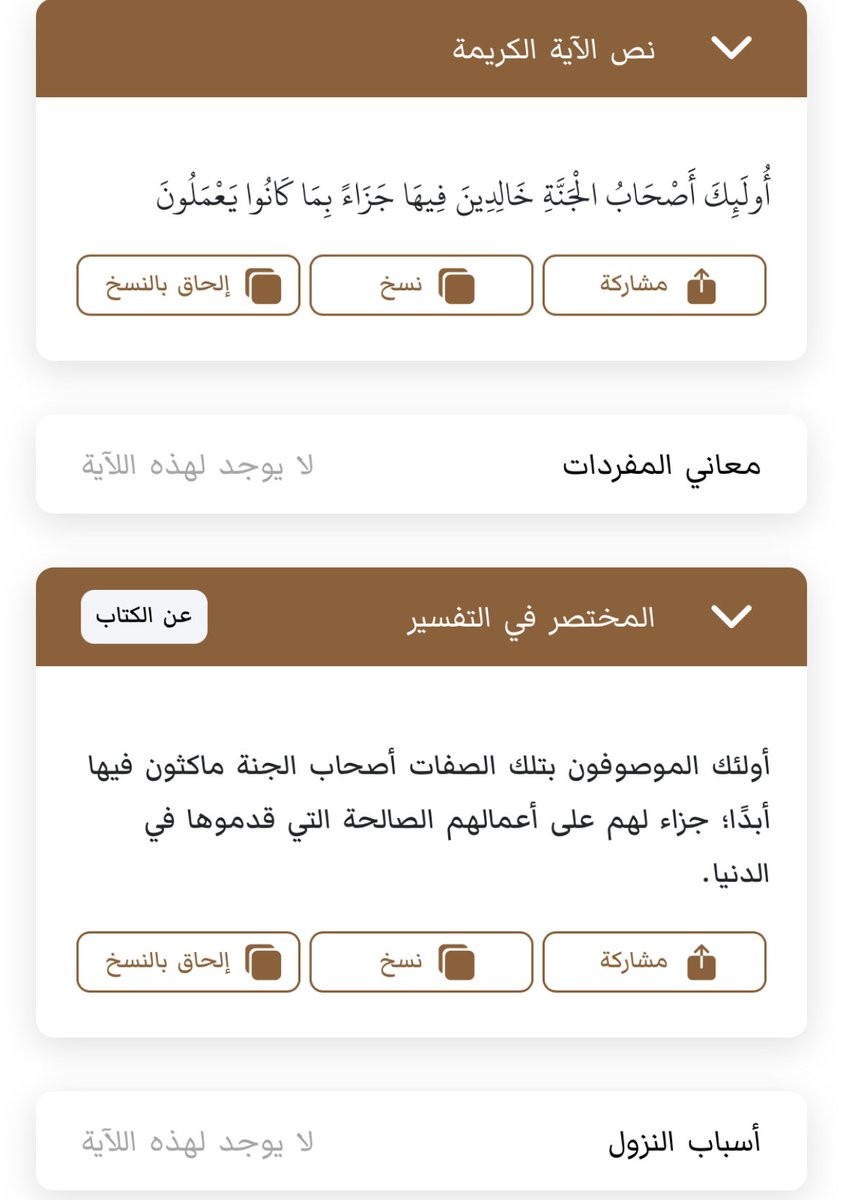Tap نسخ button for the verse
The height and width of the screenshot is (1200, 843).
coord(421,286)
